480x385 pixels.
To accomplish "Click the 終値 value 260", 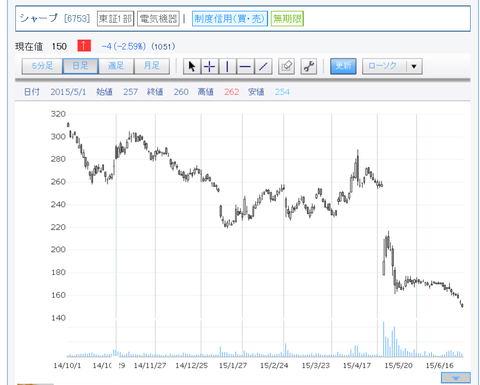I will (x=181, y=92).
